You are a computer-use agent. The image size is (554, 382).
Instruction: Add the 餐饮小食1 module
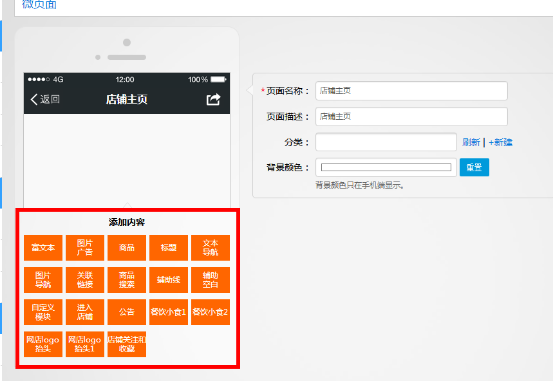[x=169, y=312]
